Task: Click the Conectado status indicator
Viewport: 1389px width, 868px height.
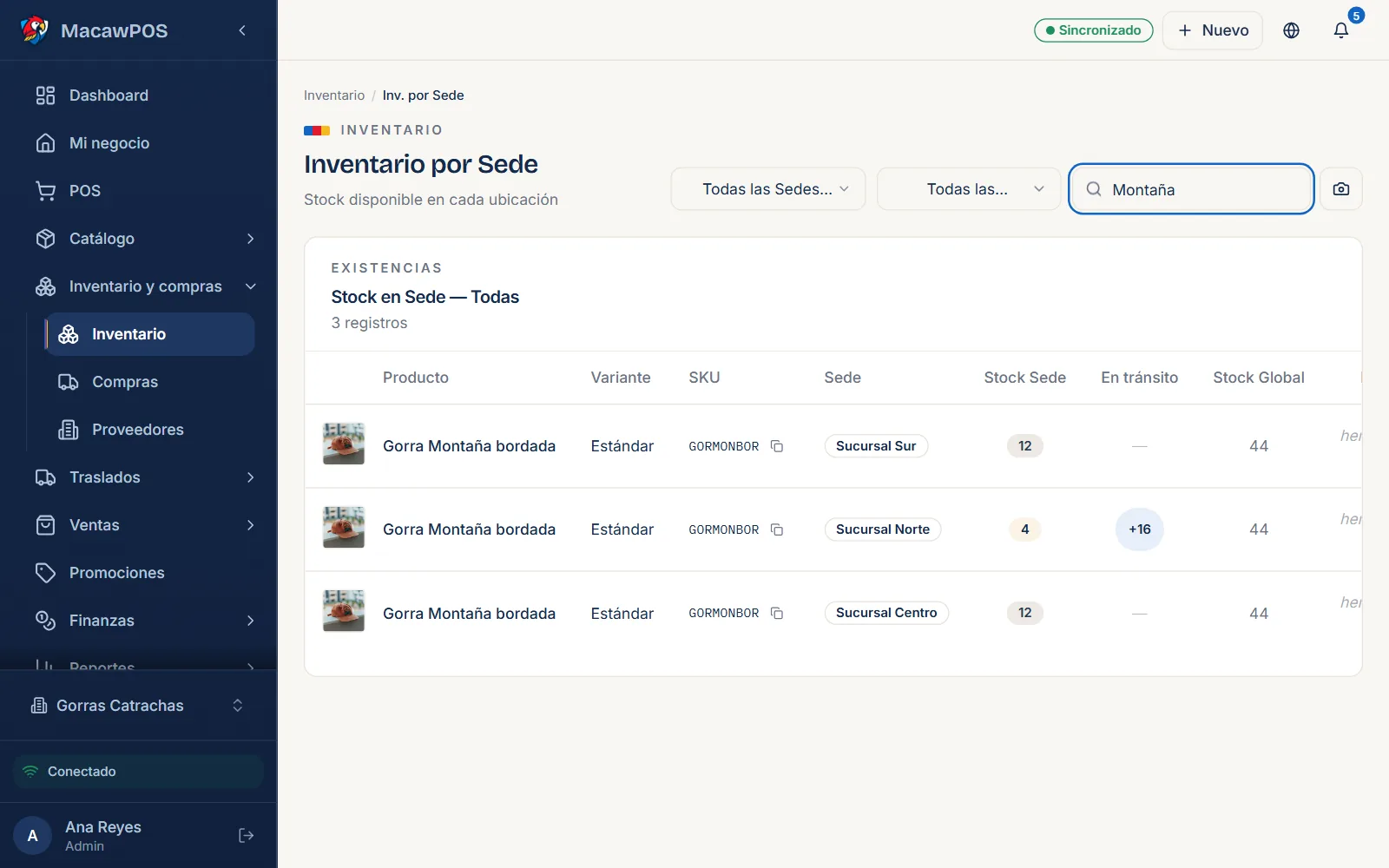Action: (139, 772)
